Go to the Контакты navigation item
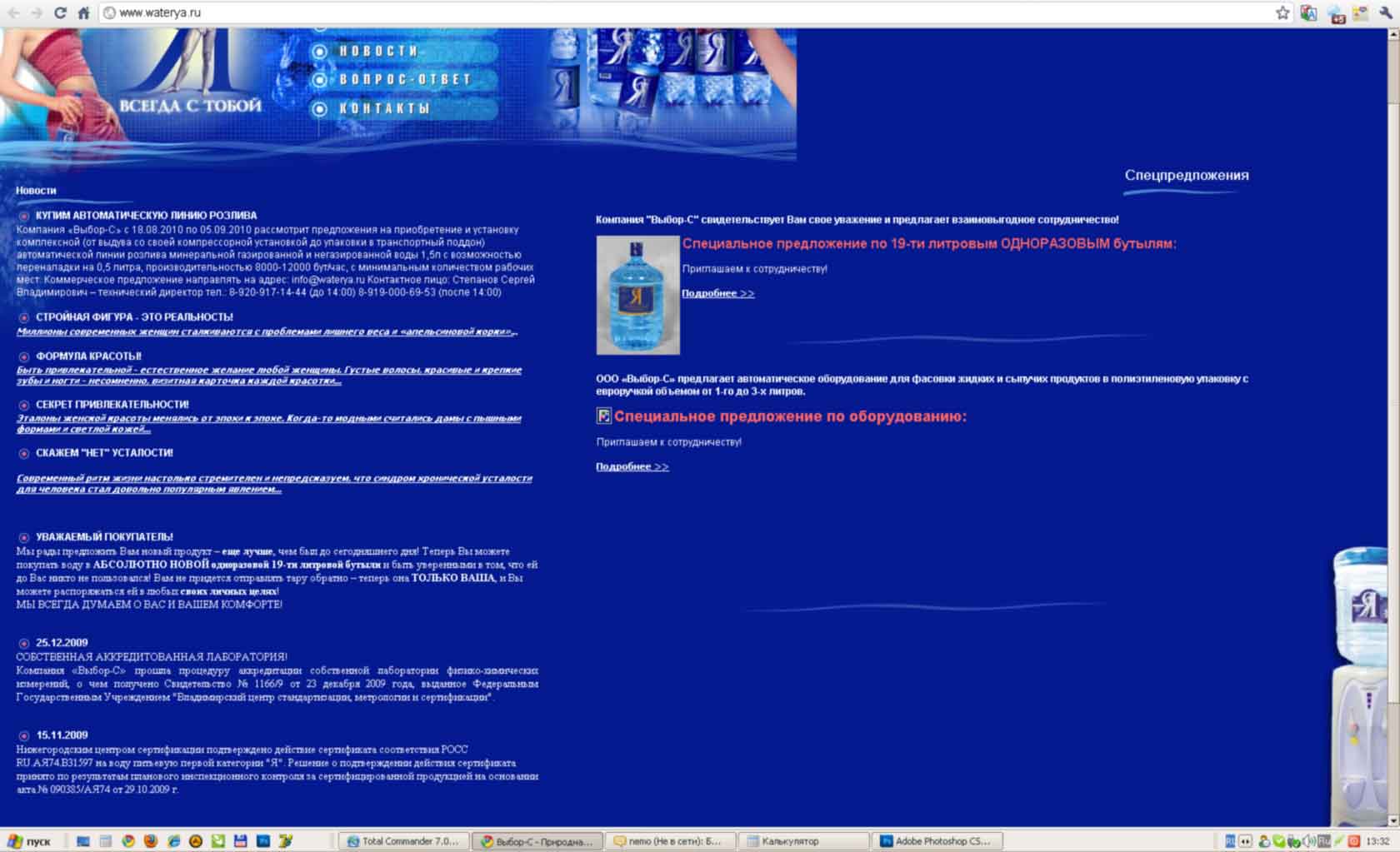1400x852 pixels. click(x=383, y=108)
